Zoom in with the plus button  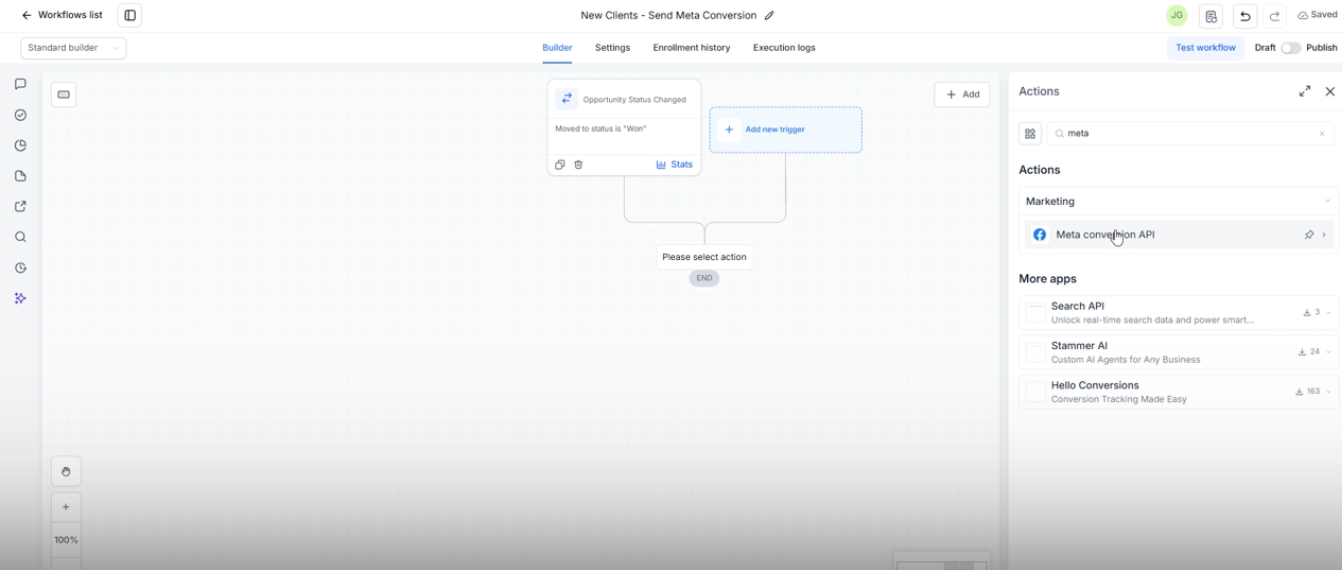click(66, 507)
